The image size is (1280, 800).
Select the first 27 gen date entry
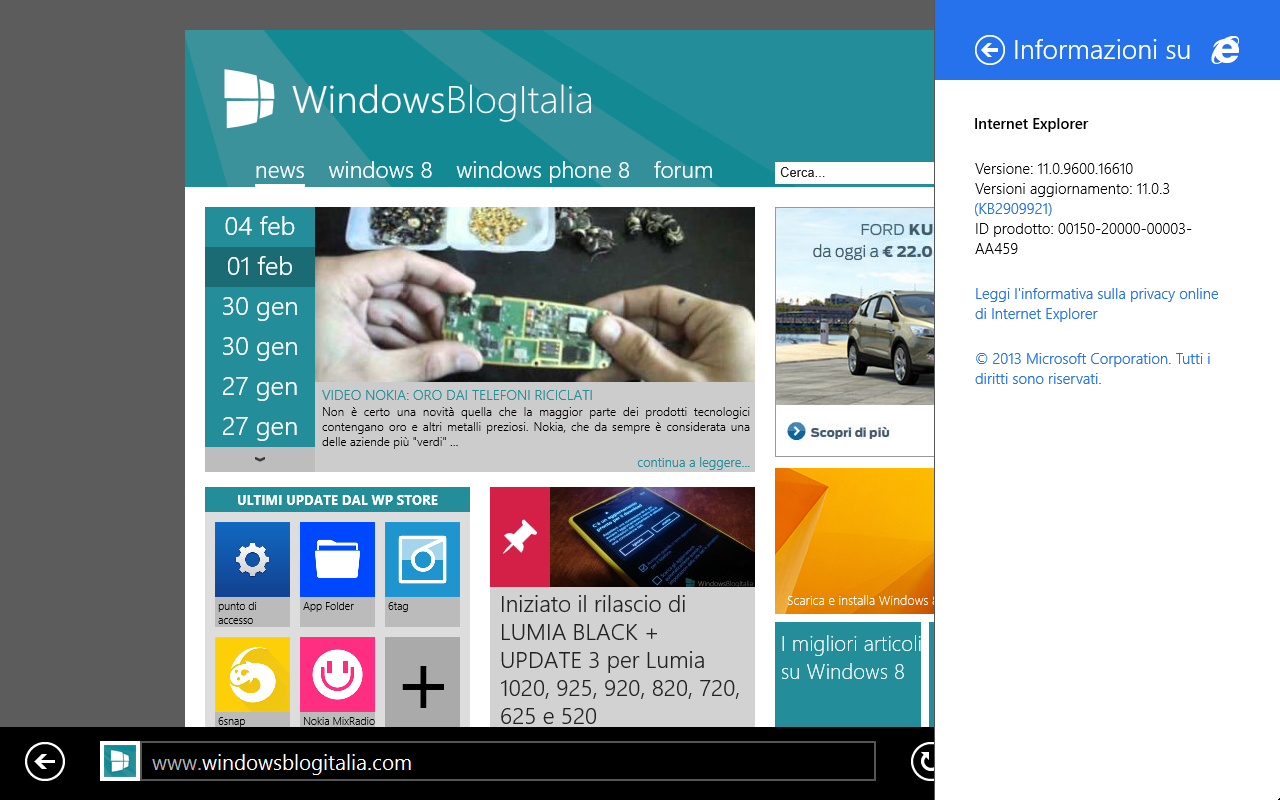260,387
